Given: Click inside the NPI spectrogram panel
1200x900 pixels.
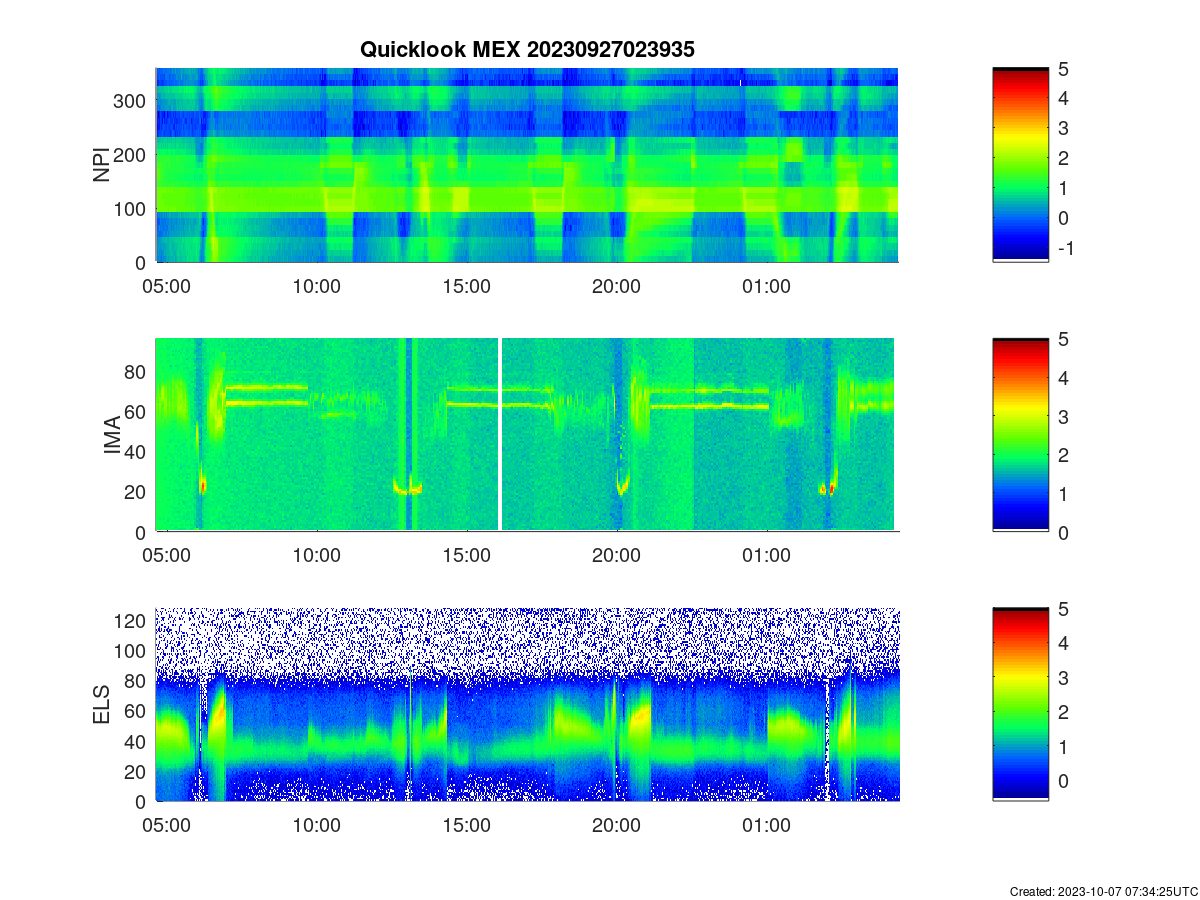Looking at the screenshot, I should 527,165.
